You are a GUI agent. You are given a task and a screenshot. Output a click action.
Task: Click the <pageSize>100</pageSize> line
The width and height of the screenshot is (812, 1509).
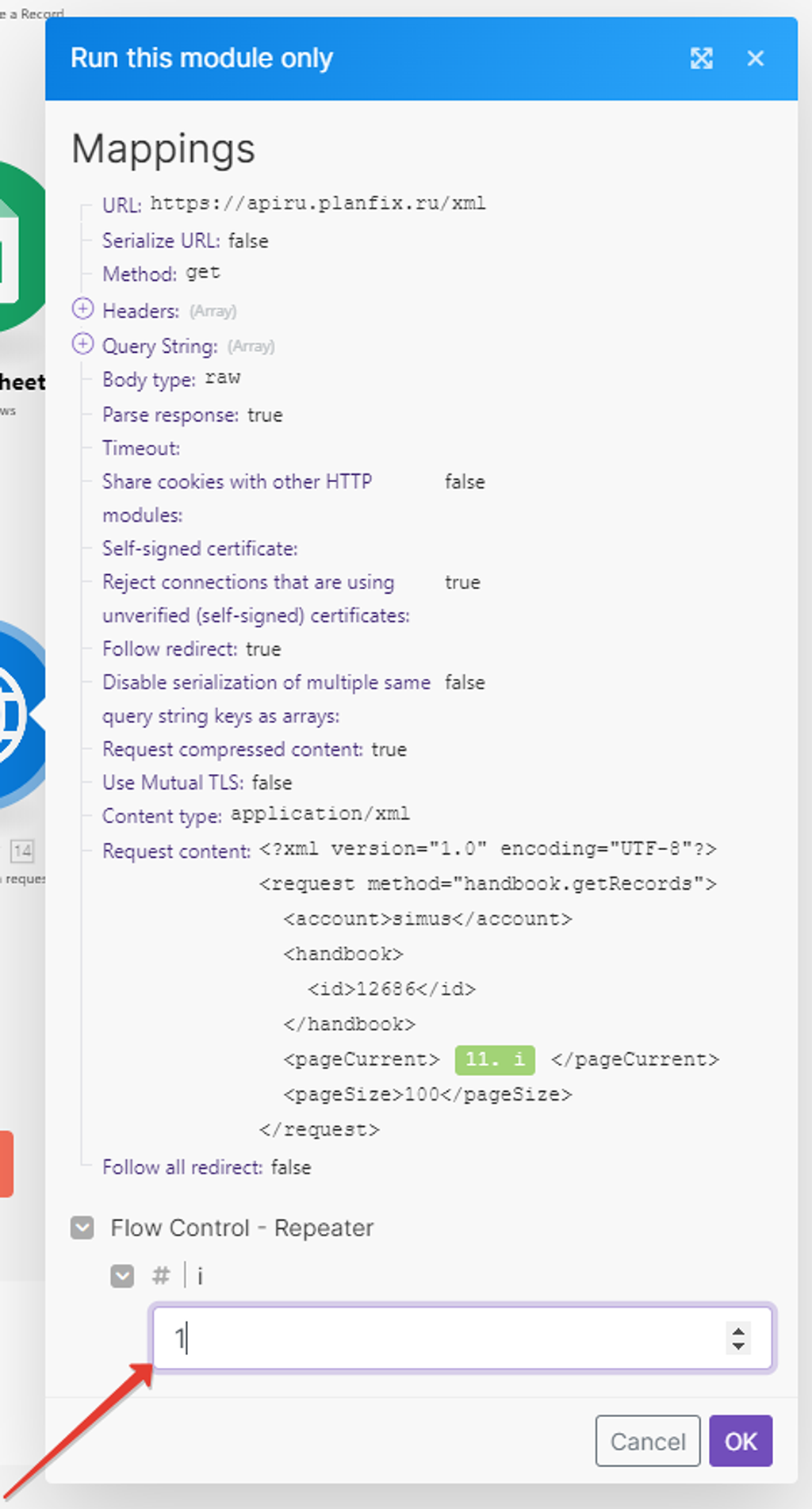click(x=427, y=1094)
